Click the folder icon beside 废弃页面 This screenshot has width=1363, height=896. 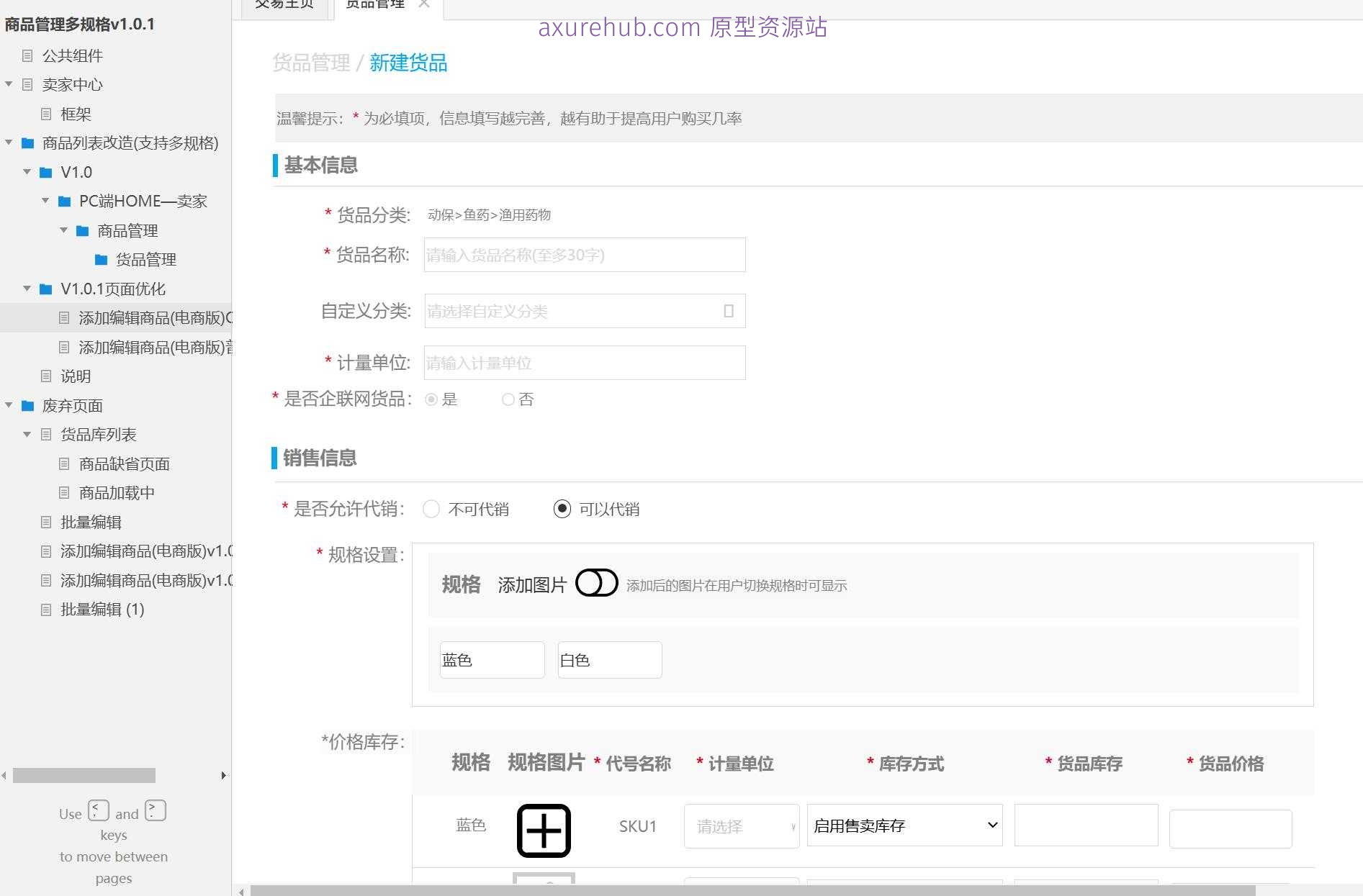click(27, 405)
